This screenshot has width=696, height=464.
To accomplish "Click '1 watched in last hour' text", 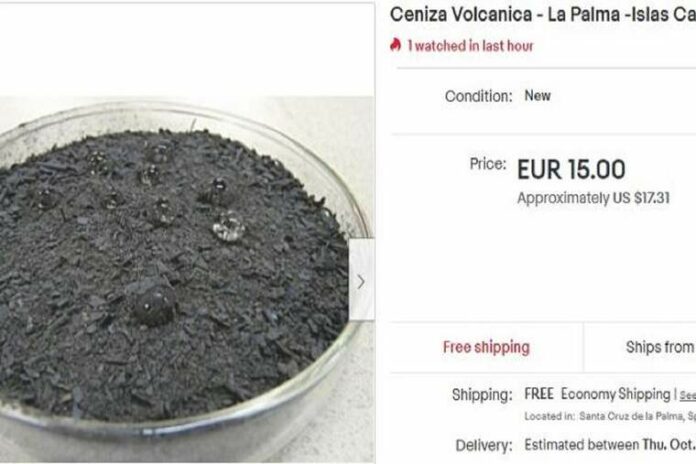I will 471,46.
